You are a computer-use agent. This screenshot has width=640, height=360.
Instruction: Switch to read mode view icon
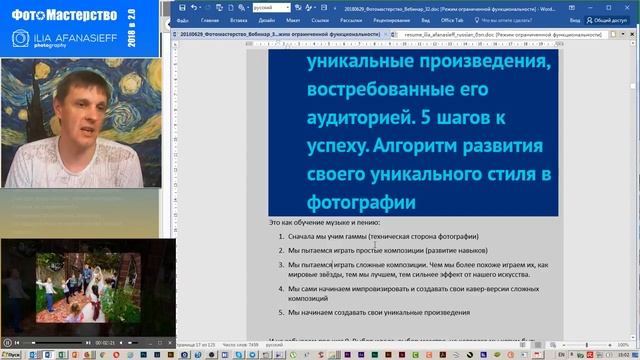(x=522, y=345)
